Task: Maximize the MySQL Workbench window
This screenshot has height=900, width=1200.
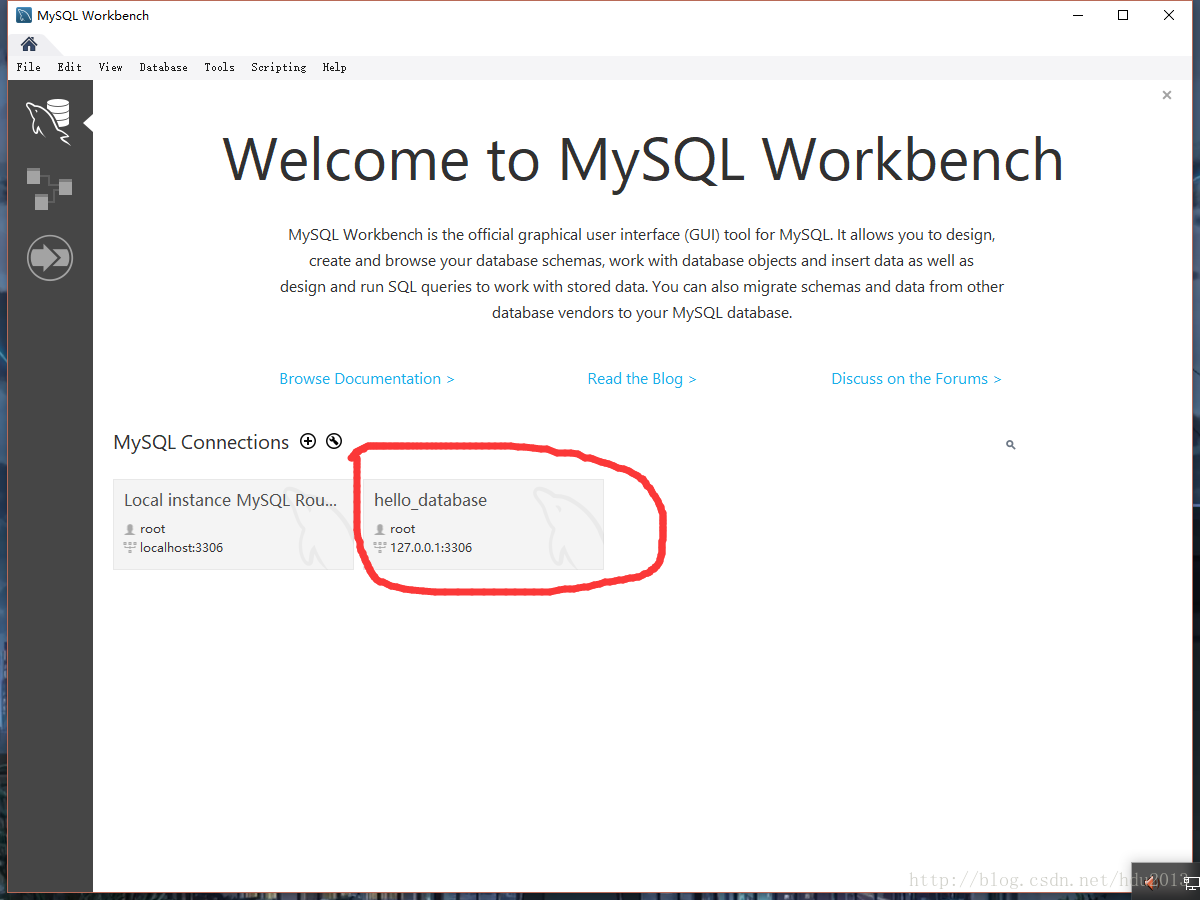Action: coord(1123,15)
